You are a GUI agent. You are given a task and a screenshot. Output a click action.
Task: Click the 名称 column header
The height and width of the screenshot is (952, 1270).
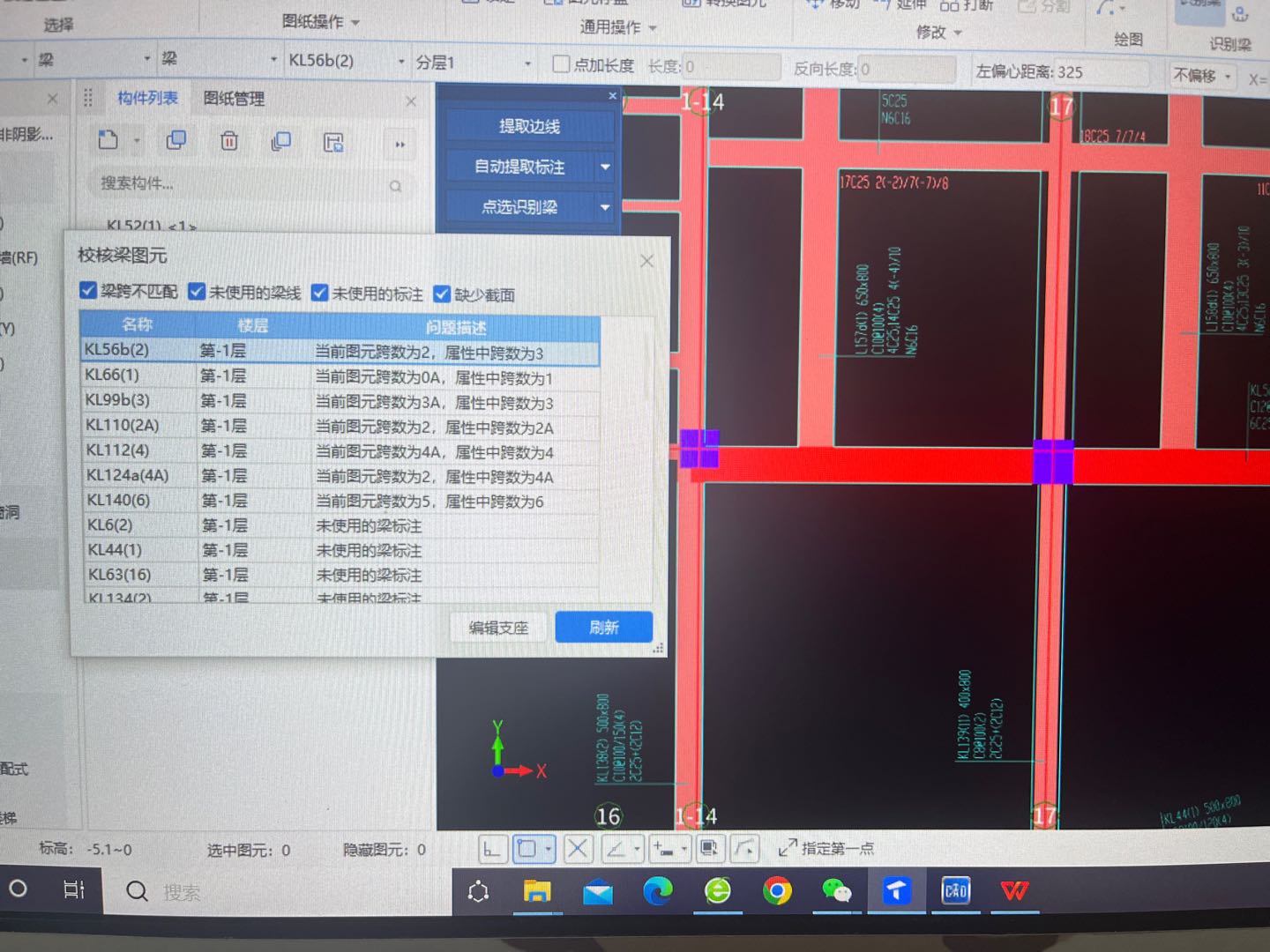click(x=137, y=324)
